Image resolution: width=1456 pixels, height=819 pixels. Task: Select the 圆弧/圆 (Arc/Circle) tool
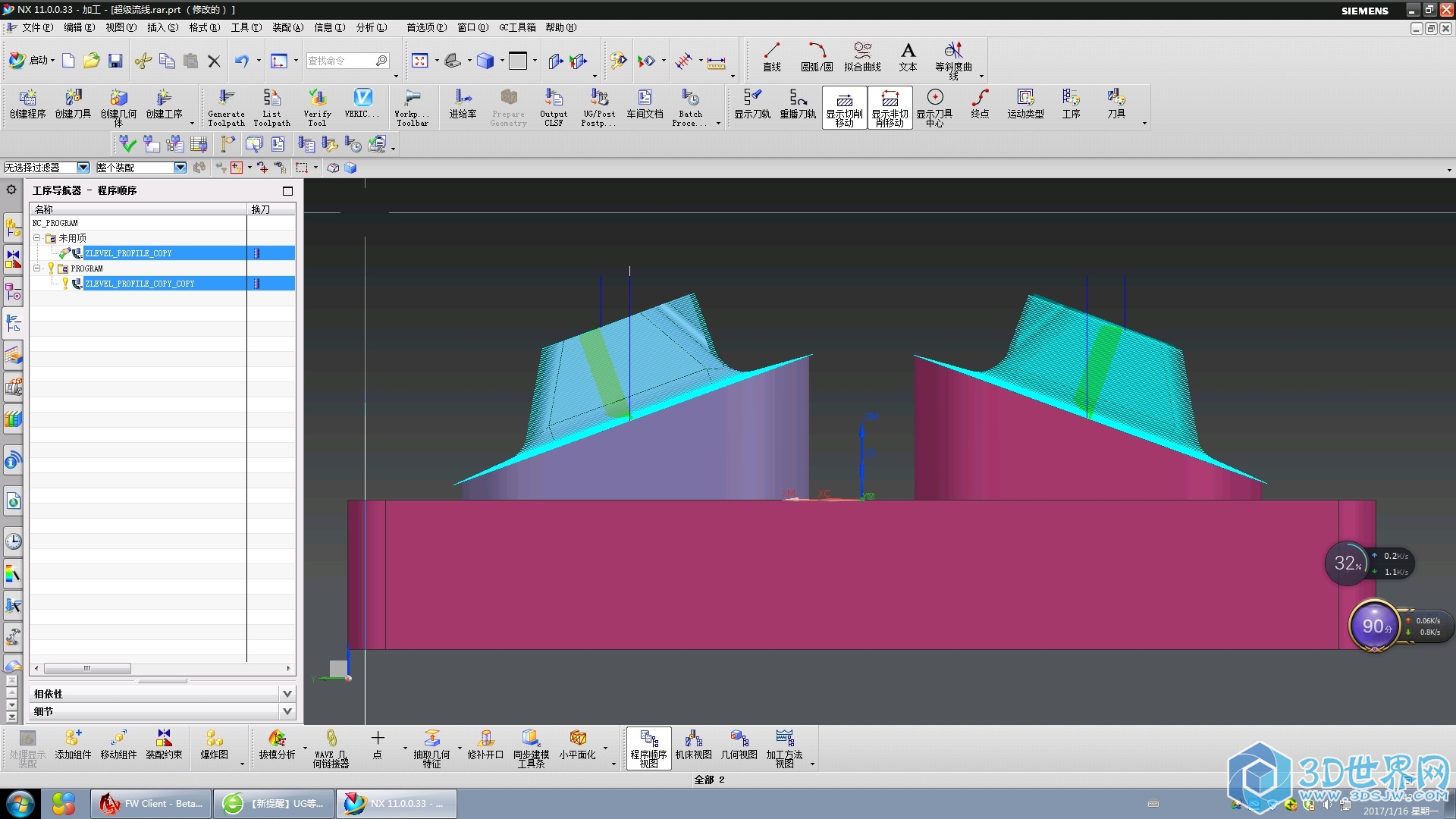(x=817, y=58)
